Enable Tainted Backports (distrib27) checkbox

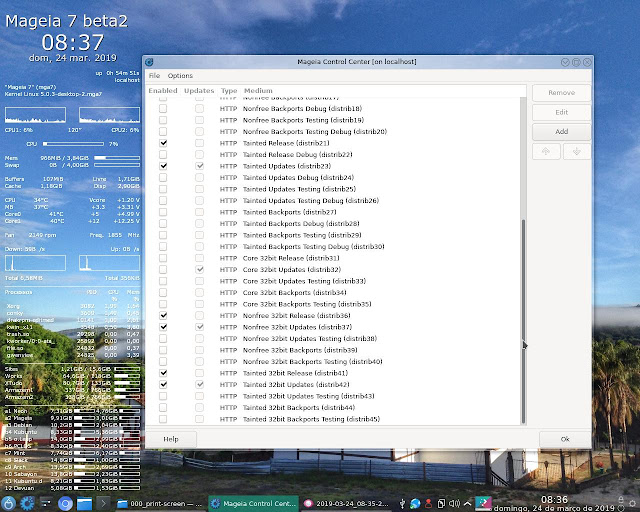(x=163, y=212)
